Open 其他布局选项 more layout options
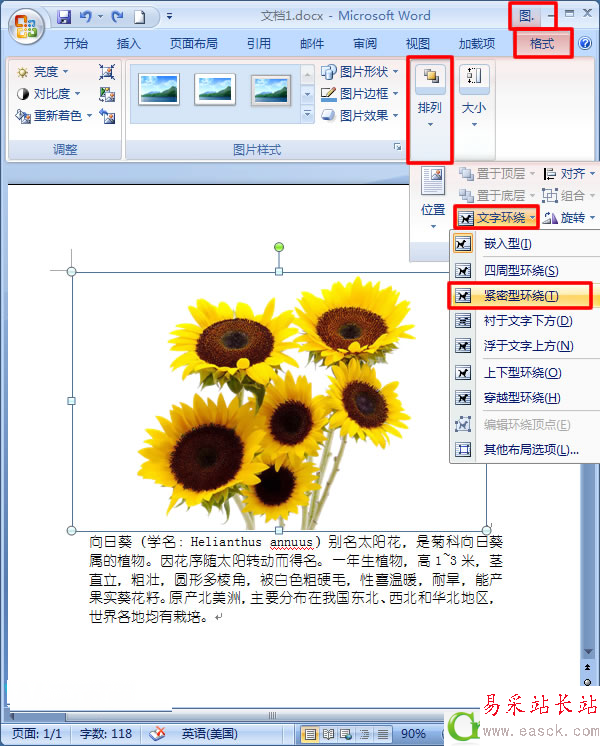Screen dimensions: 600x746 525,450
